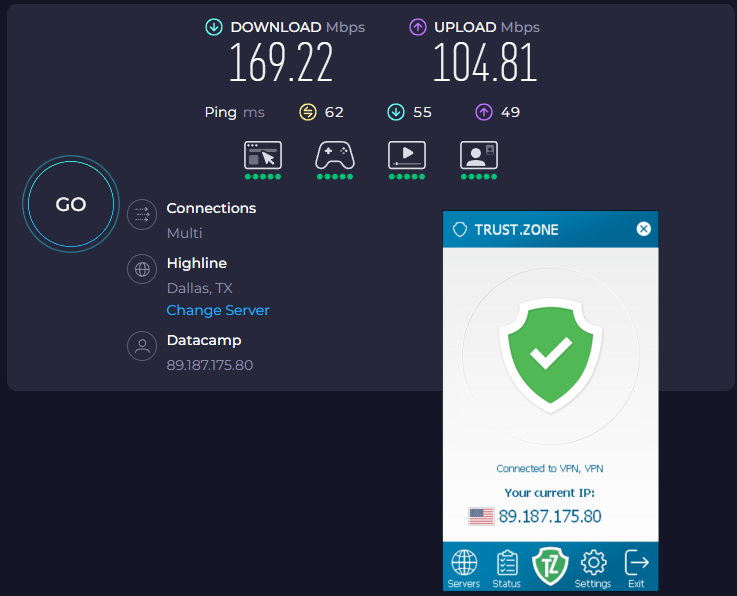Click Exit in Trust.Zone
Viewport: 737px width, 596px height.
point(636,568)
